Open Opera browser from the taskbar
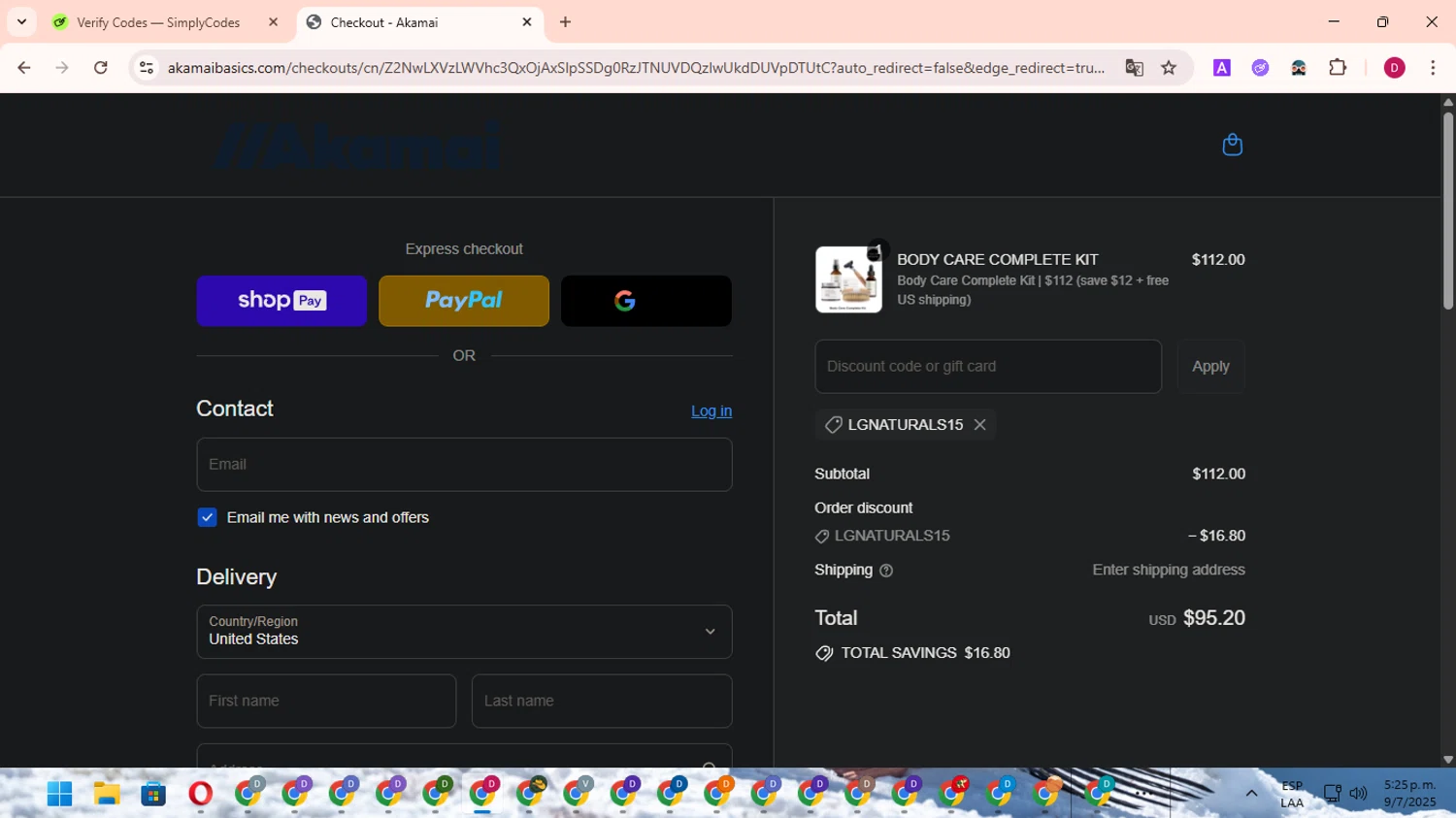 (200, 794)
